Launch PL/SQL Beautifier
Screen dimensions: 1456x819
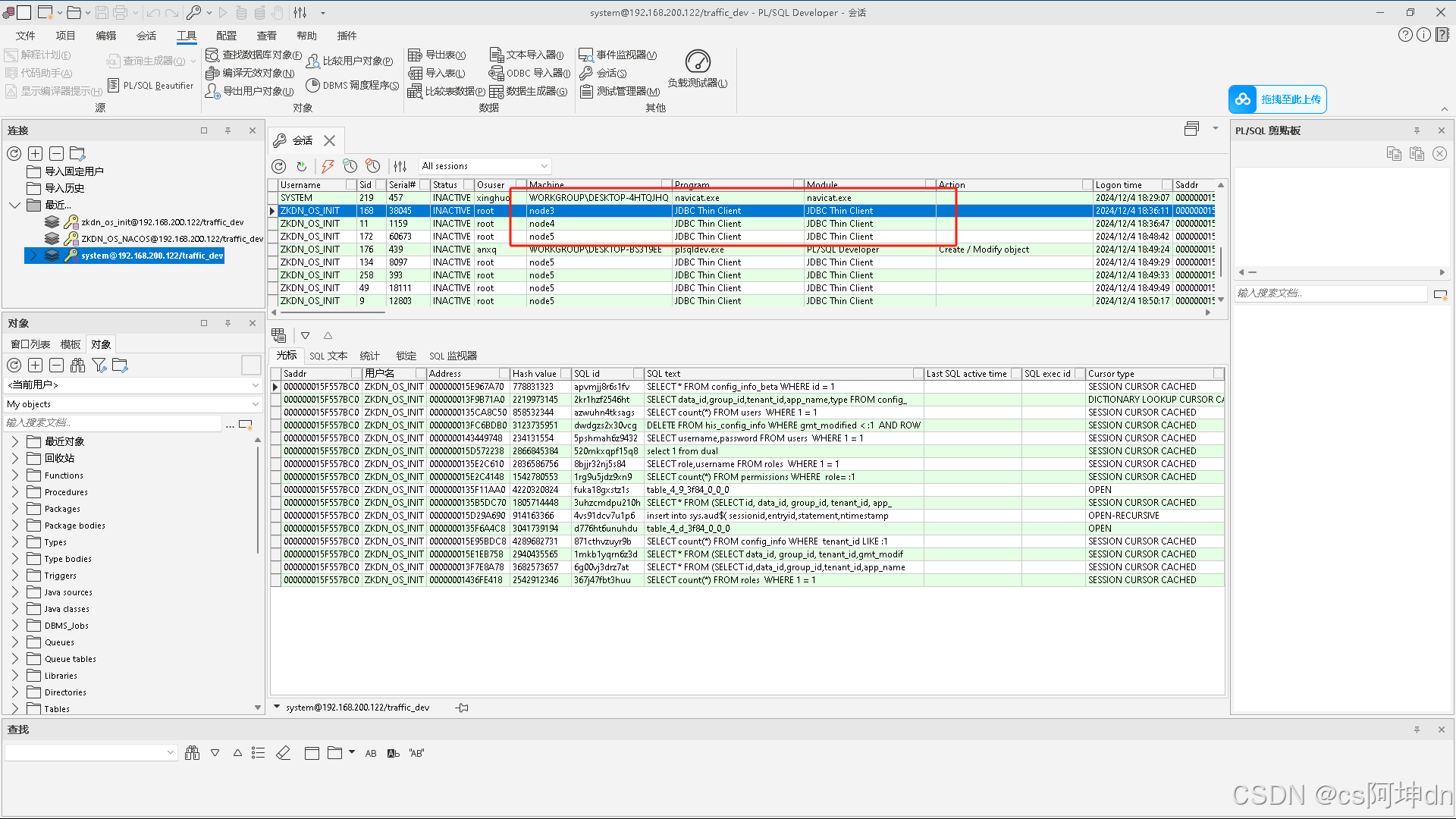[x=150, y=85]
